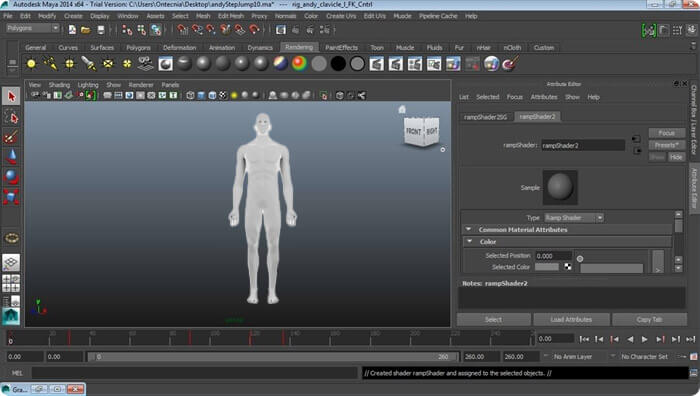Toggle textured display checker icon

pyautogui.click(x=223, y=96)
